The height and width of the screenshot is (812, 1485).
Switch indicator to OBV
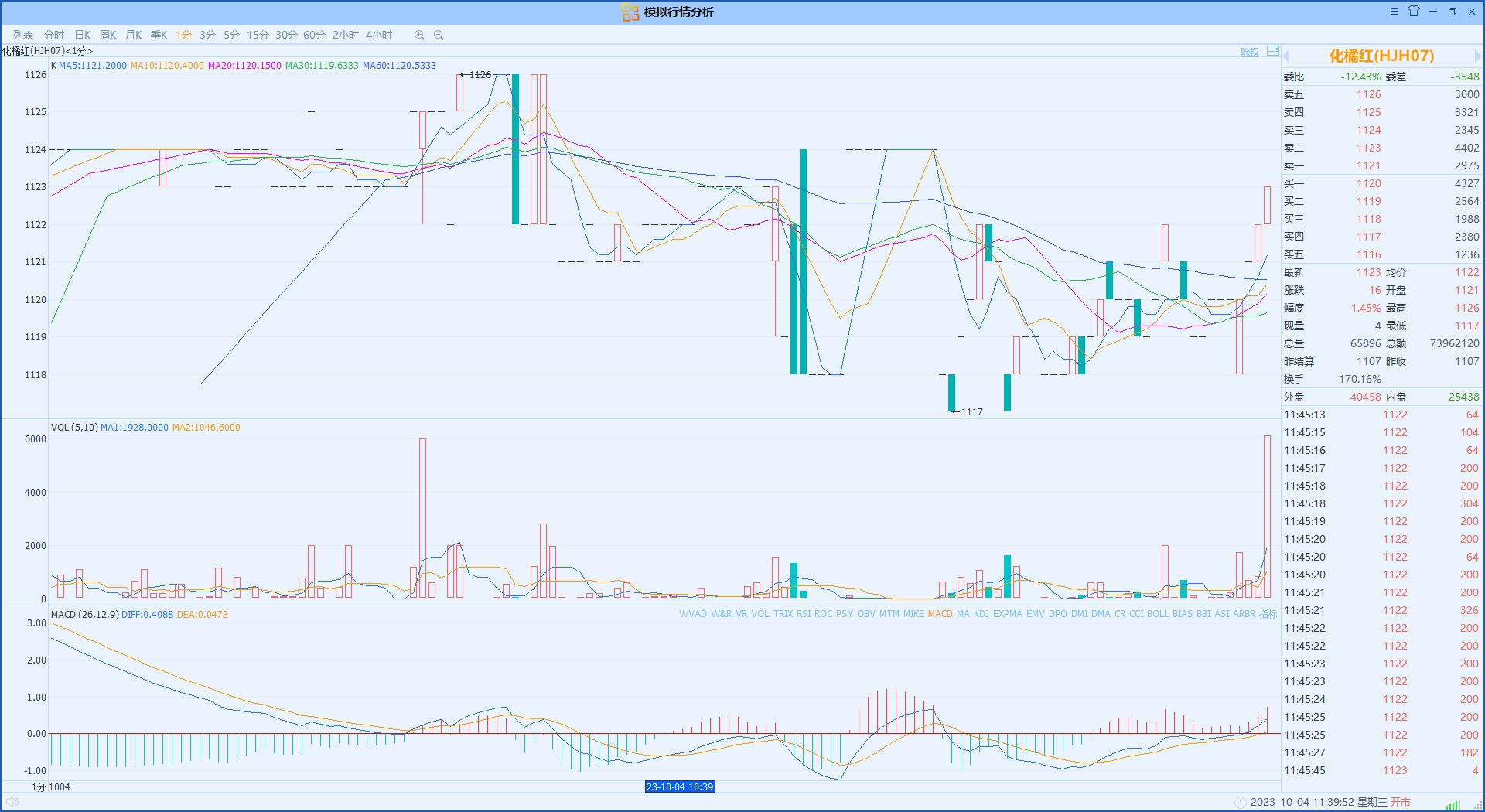[x=866, y=614]
